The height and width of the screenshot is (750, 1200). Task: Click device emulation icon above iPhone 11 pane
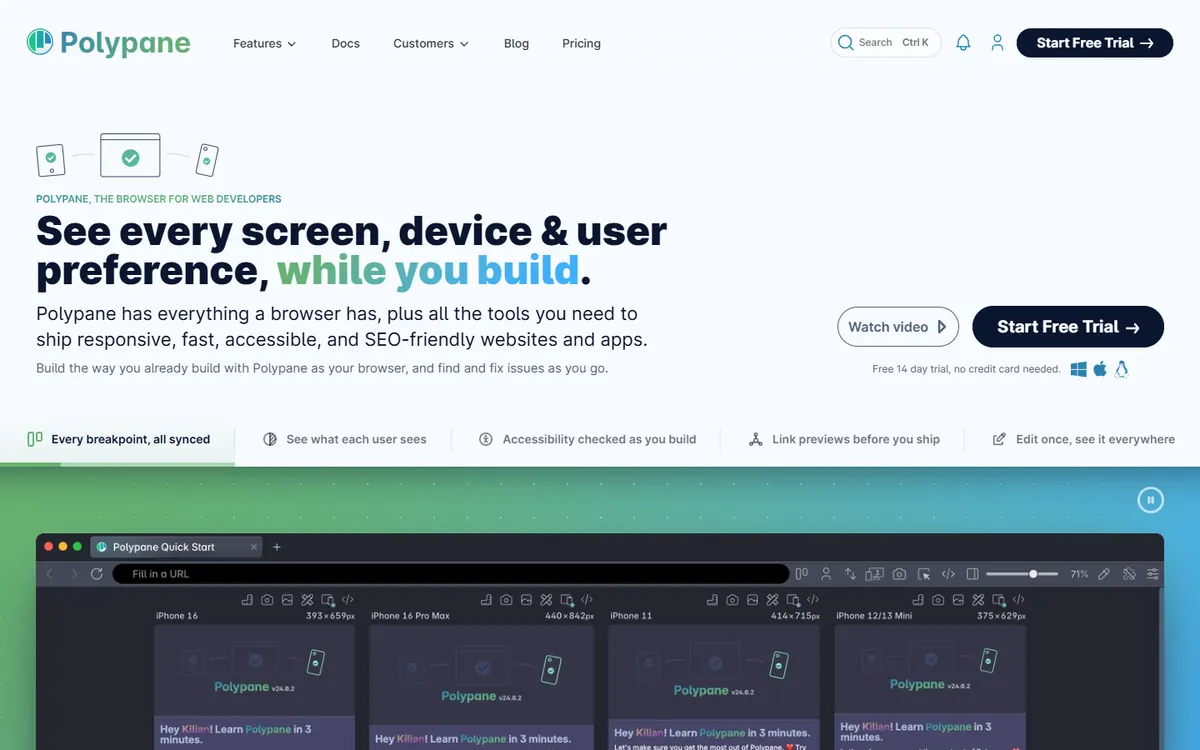point(793,600)
